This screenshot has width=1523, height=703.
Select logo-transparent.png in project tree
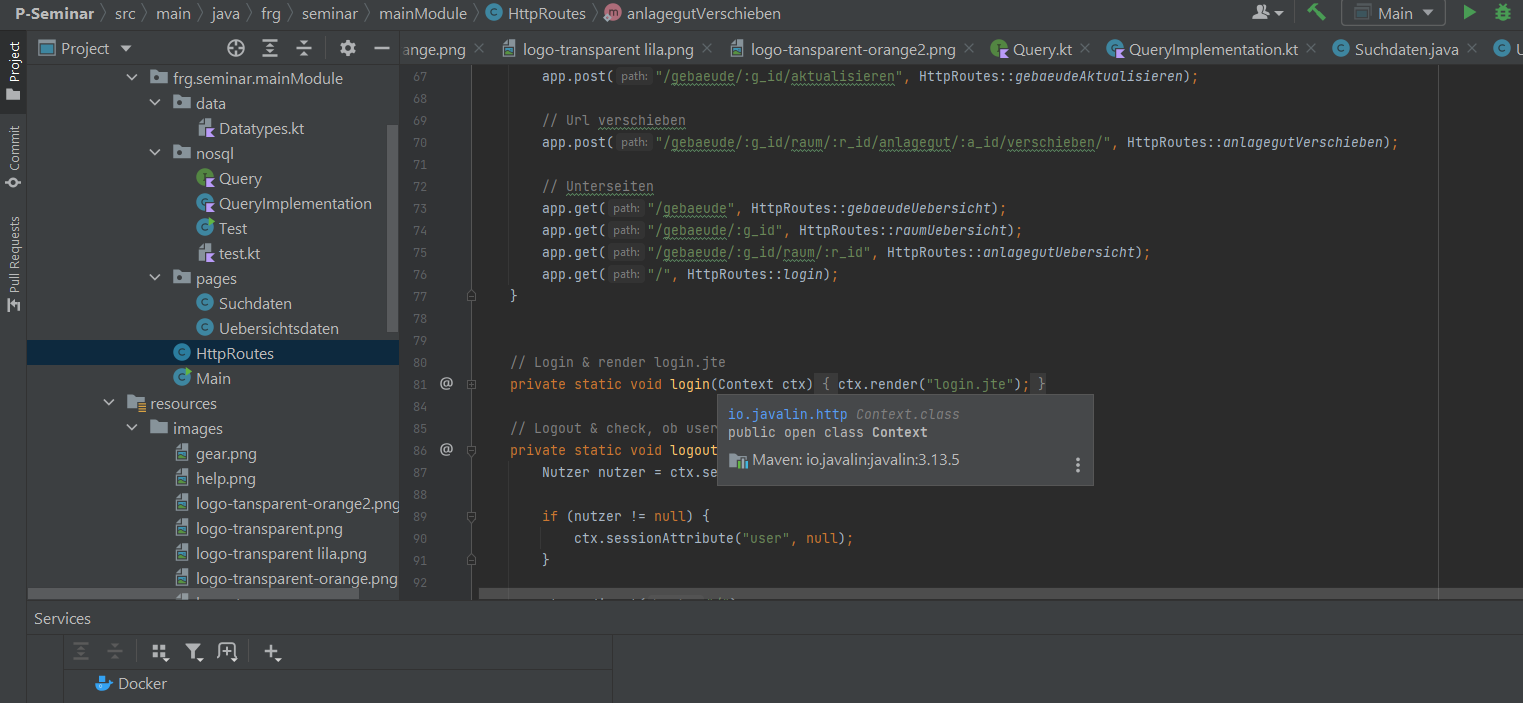[258, 528]
